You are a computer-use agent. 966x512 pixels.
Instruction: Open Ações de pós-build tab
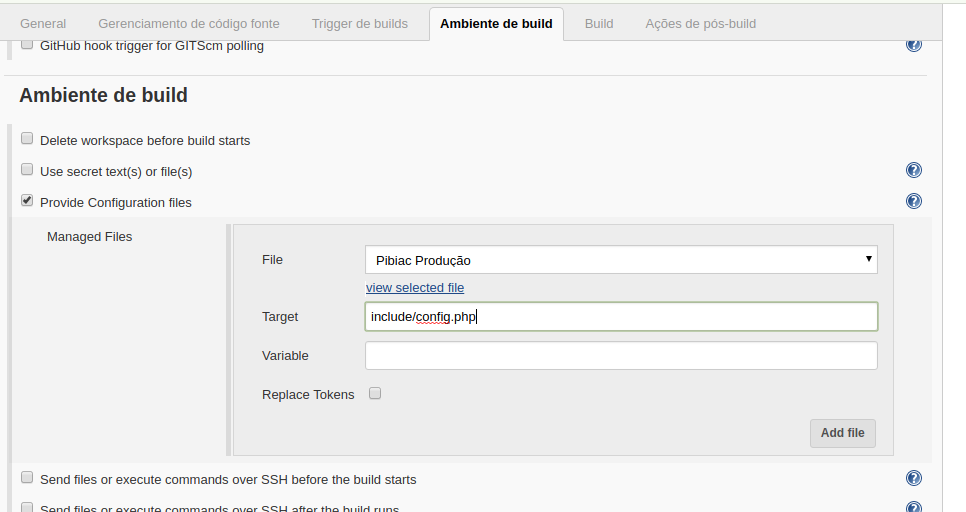point(700,23)
